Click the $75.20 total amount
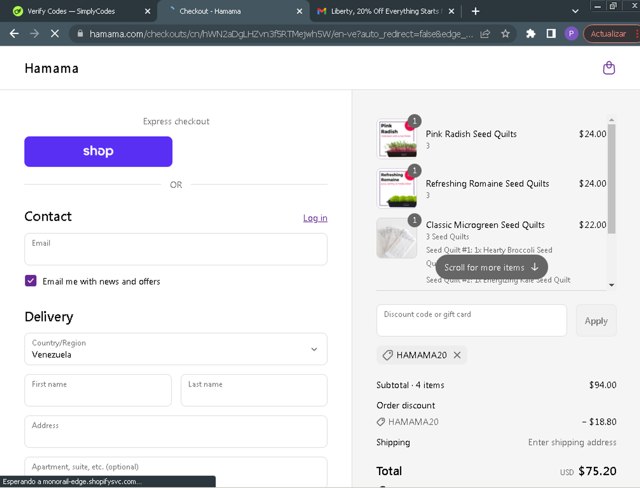The width and height of the screenshot is (640, 488). pos(598,471)
